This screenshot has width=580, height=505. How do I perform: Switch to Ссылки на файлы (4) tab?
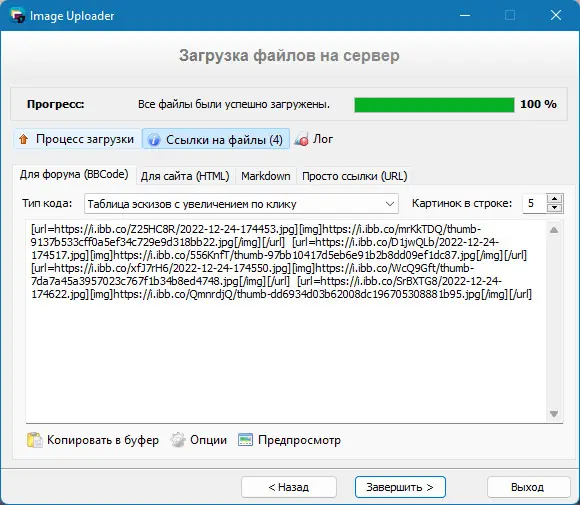click(x=216, y=139)
